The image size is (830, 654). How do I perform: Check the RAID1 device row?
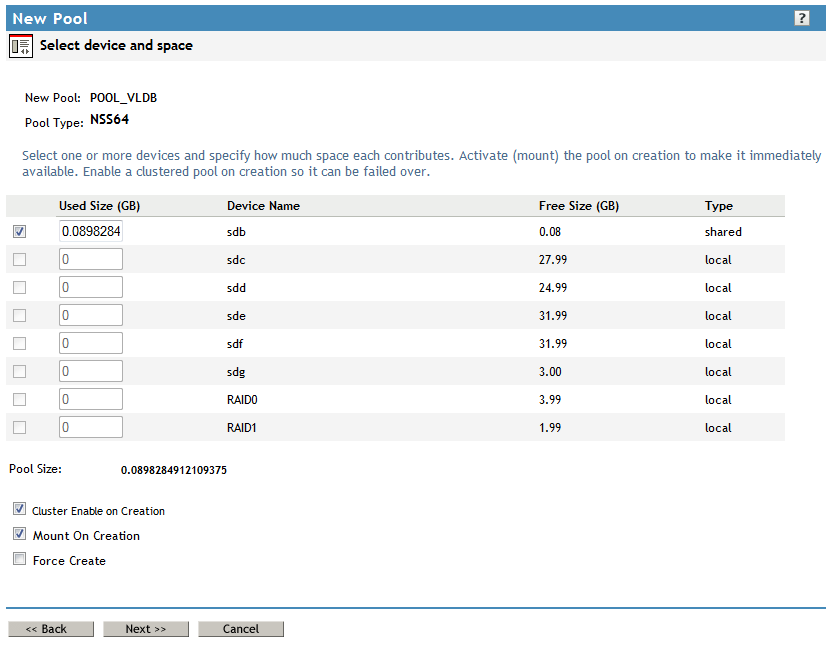(x=21, y=426)
